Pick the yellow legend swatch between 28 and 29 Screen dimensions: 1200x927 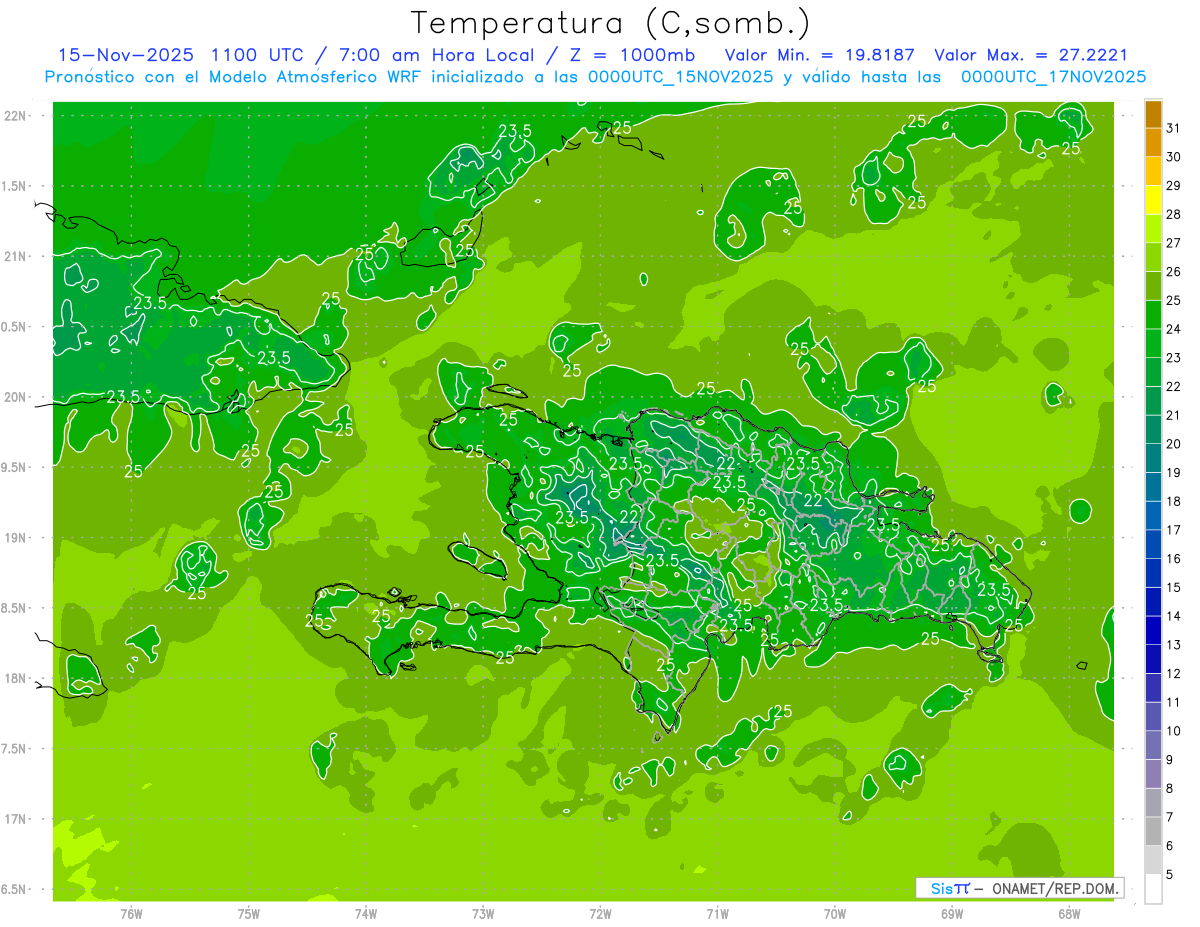click(1153, 201)
